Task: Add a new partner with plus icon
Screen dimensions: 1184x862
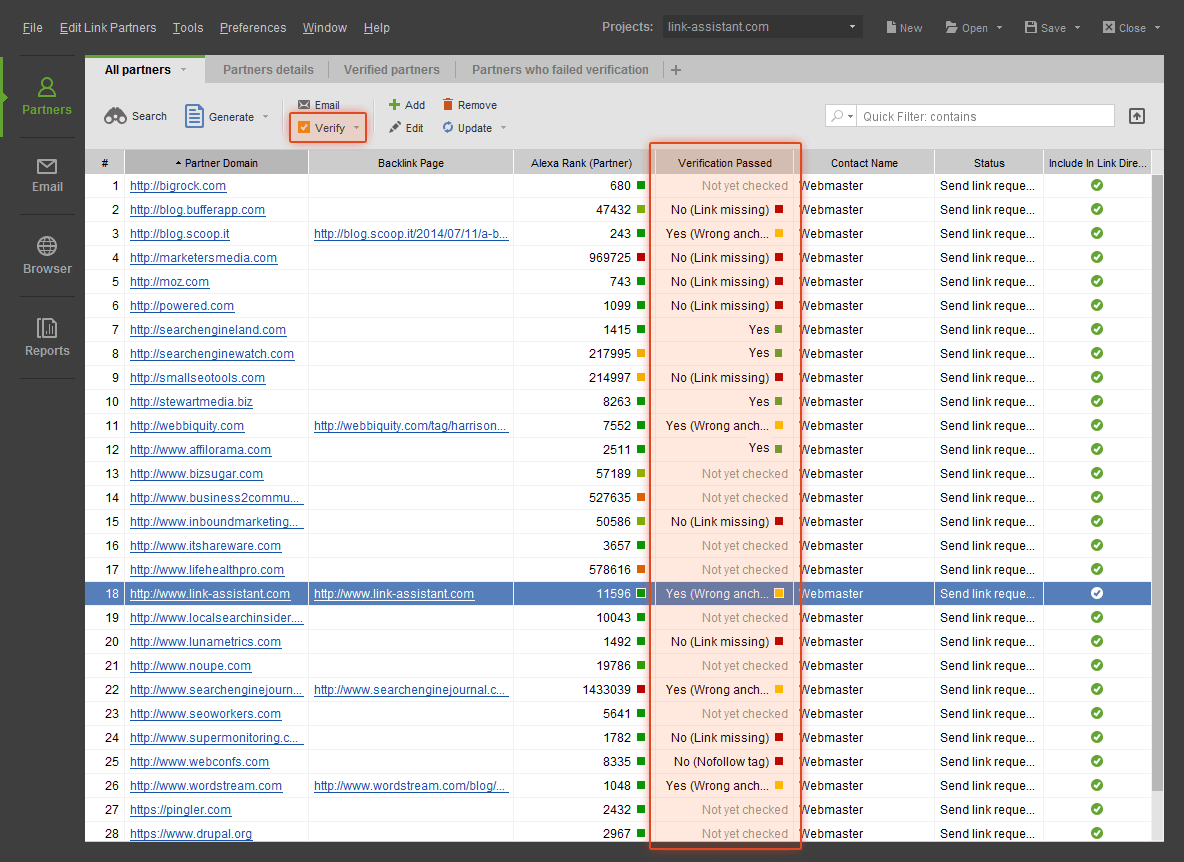Action: (x=406, y=105)
